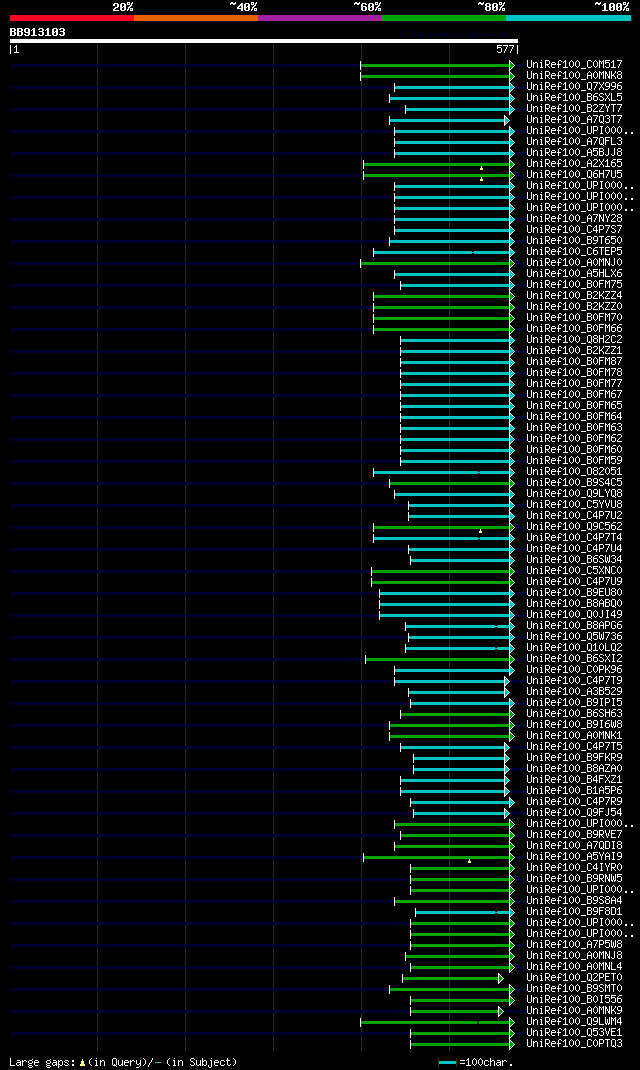The height and width of the screenshot is (1070, 640).
Task: Click the BB913103 query name label
Action: (38, 32)
